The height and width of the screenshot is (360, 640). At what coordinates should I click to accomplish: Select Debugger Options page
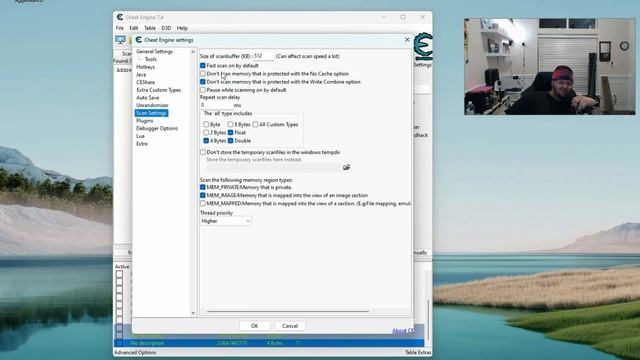[157, 128]
